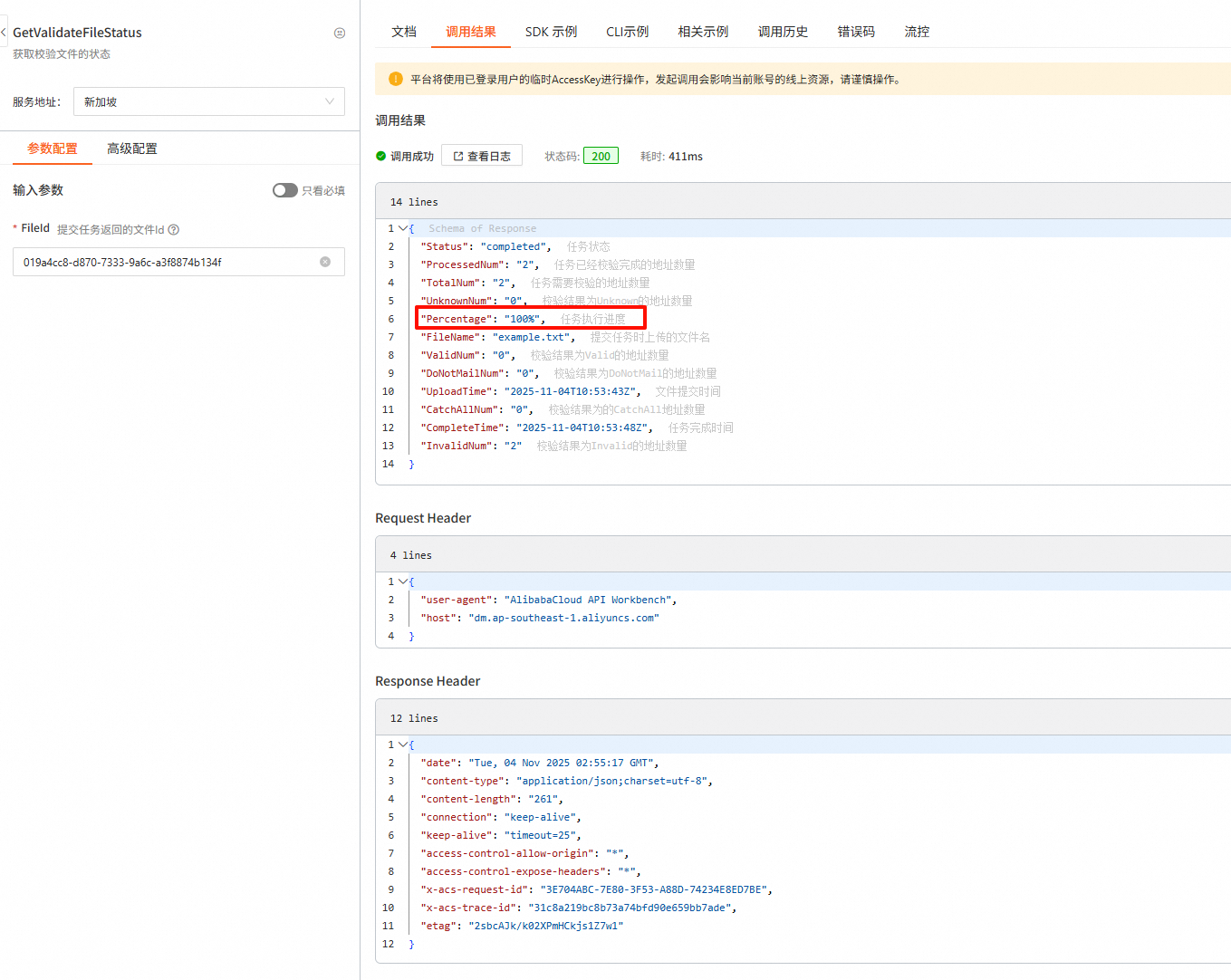Click the "access-control-expose-headers" header line
The width and height of the screenshot is (1231, 980).
pos(531,871)
